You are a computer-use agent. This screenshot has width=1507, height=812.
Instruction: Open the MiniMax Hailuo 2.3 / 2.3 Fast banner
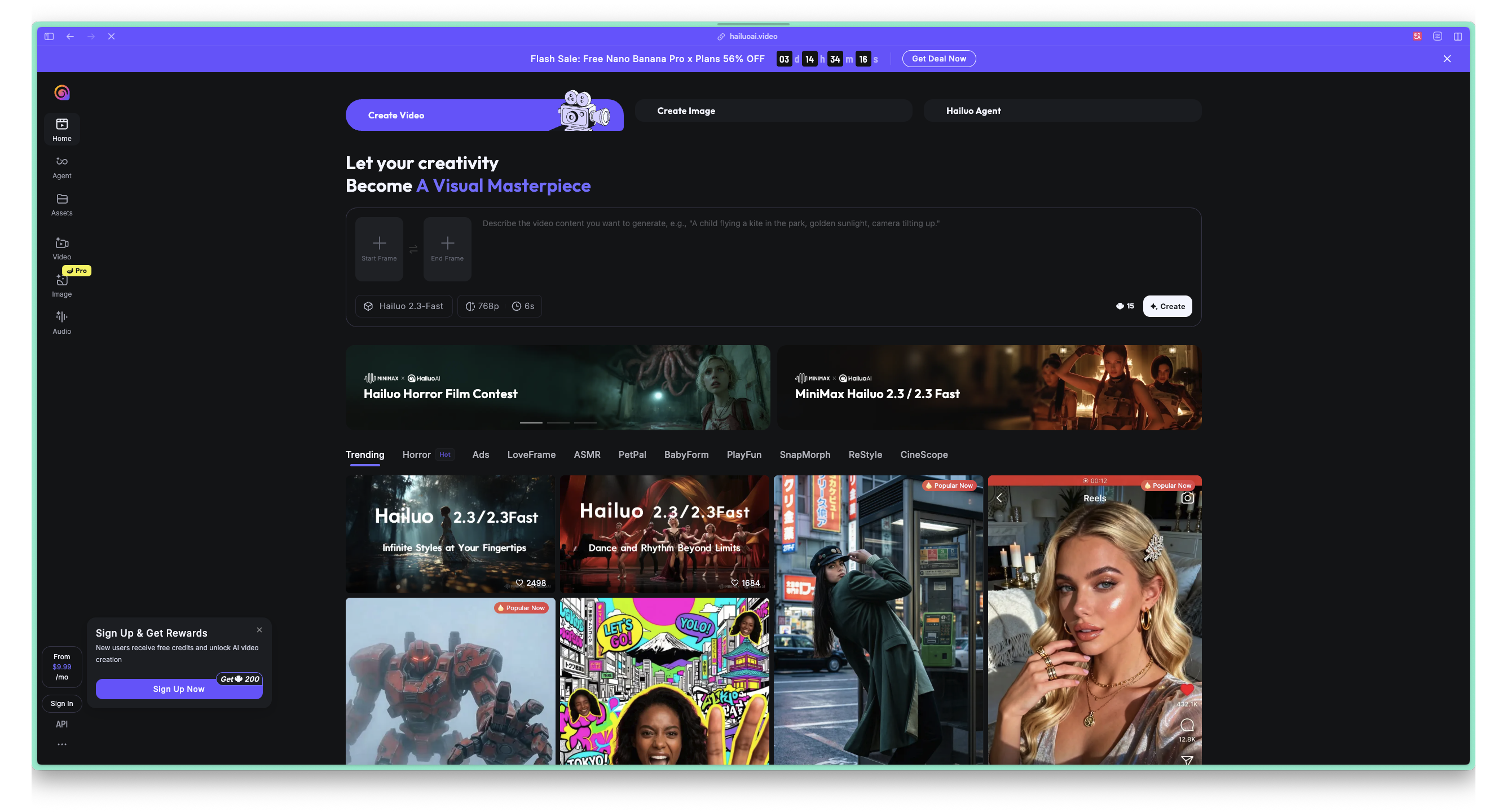click(x=989, y=387)
